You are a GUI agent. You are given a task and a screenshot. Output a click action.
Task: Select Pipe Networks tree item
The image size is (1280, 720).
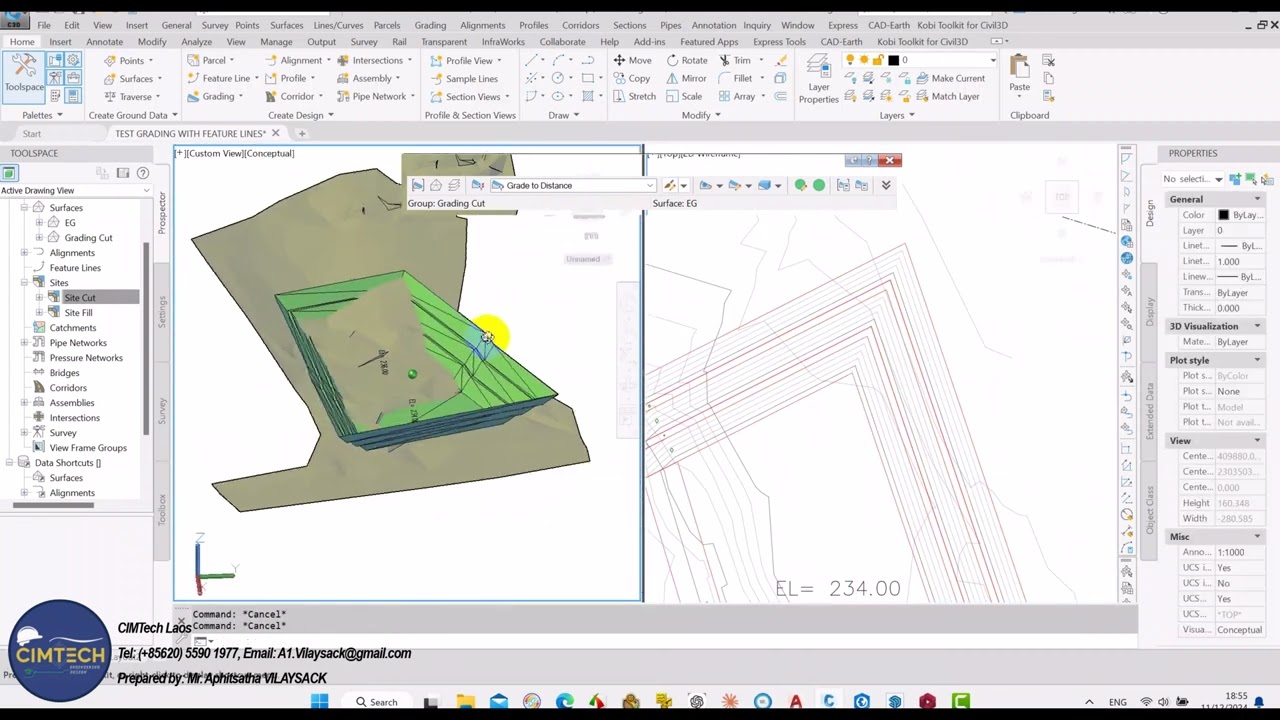[78, 342]
